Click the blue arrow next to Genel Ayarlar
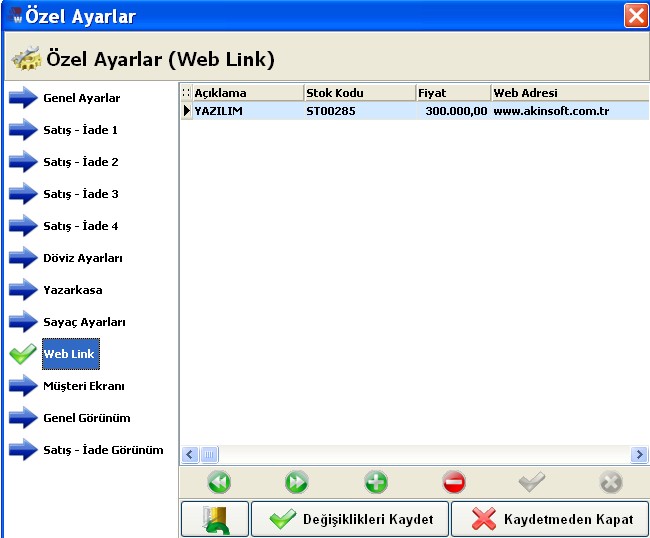Image resolution: width=650 pixels, height=538 pixels. [23, 98]
